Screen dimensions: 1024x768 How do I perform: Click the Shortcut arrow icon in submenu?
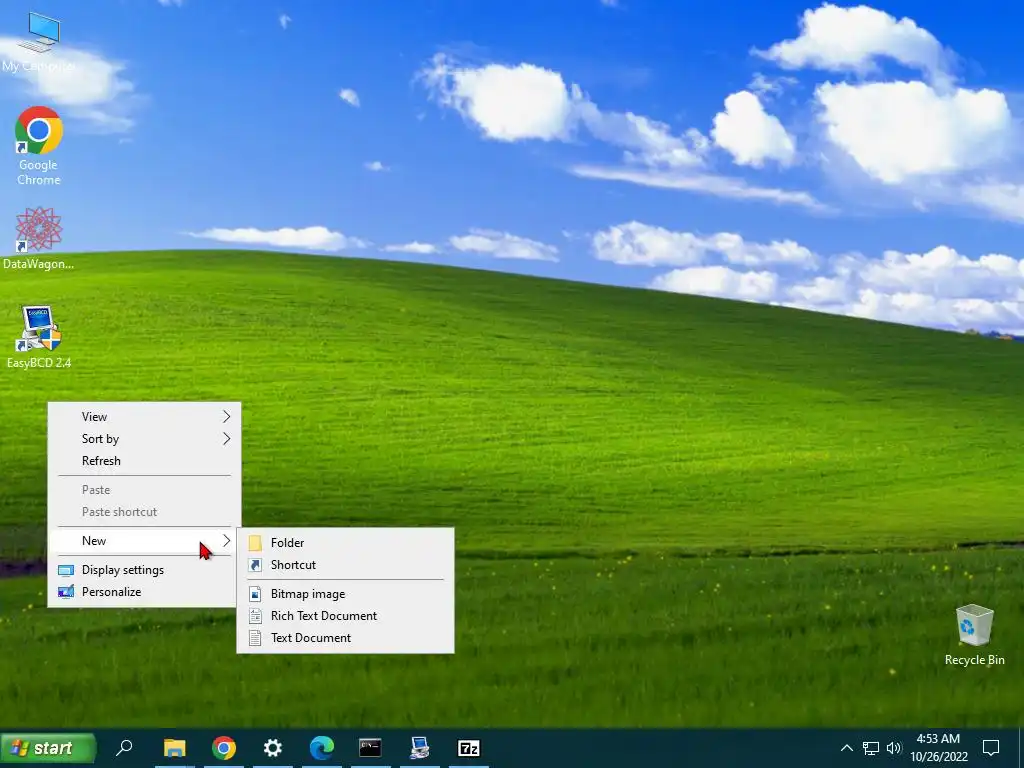point(255,565)
